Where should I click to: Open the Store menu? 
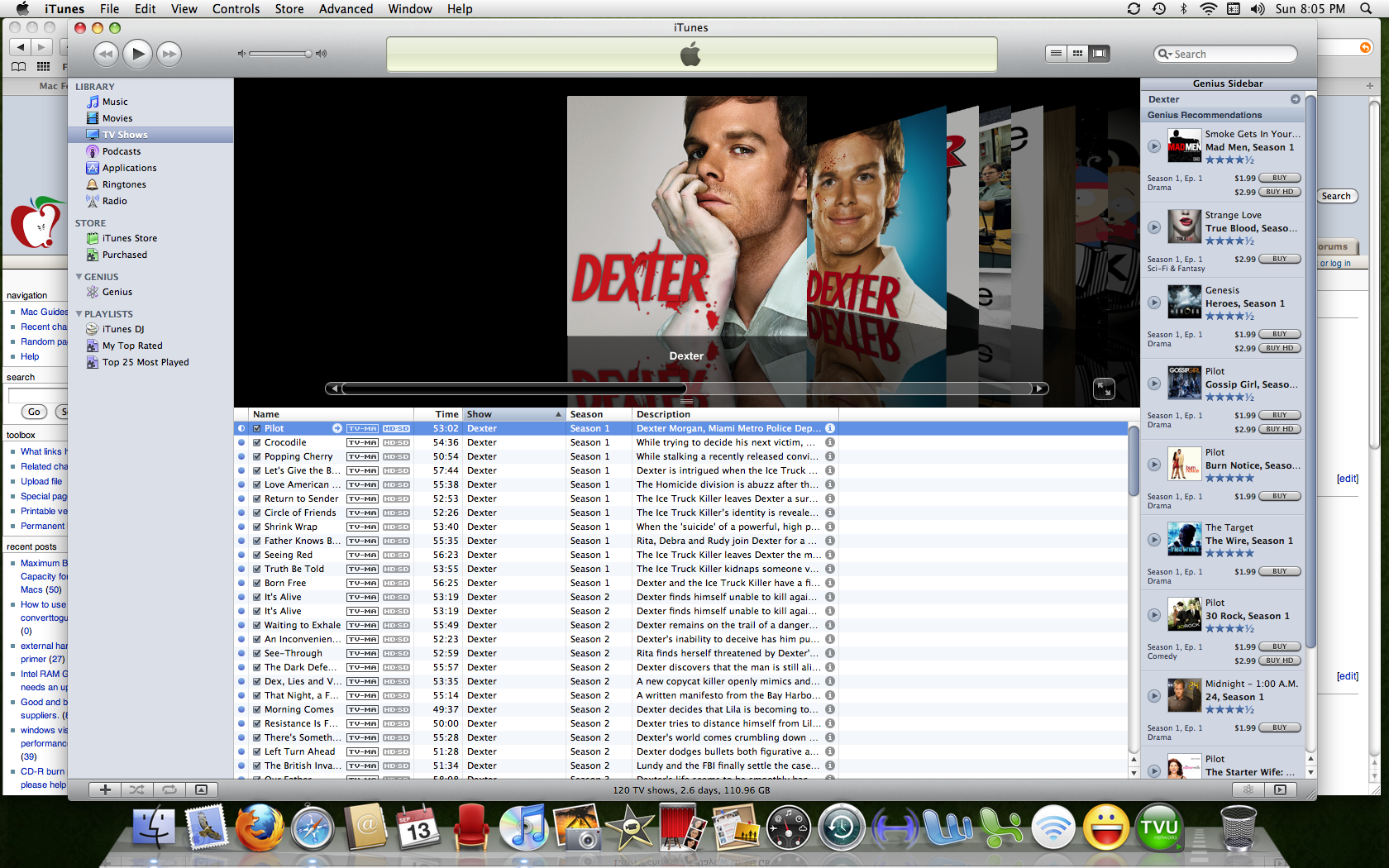click(289, 9)
